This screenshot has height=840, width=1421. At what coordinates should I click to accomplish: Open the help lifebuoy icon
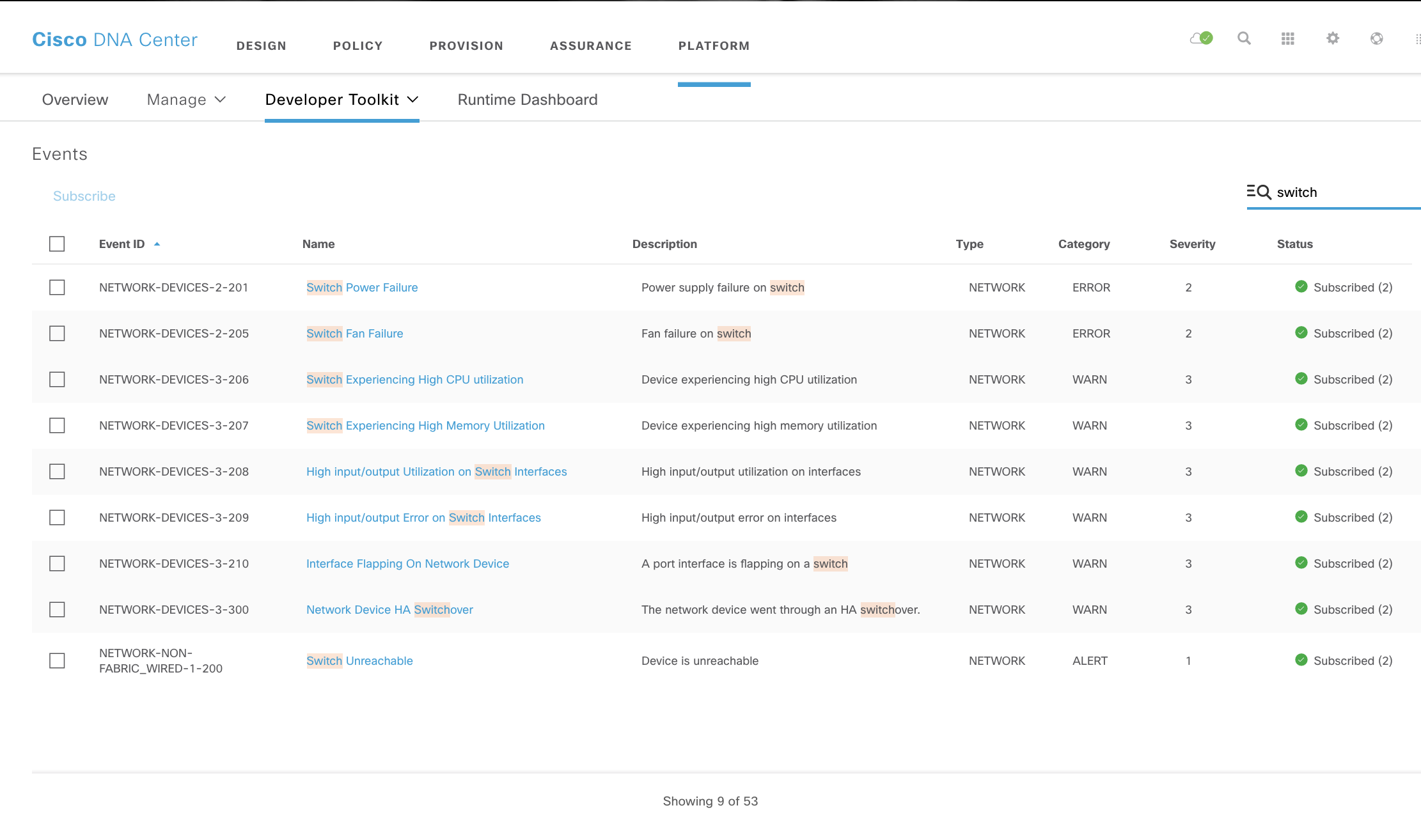1376,38
